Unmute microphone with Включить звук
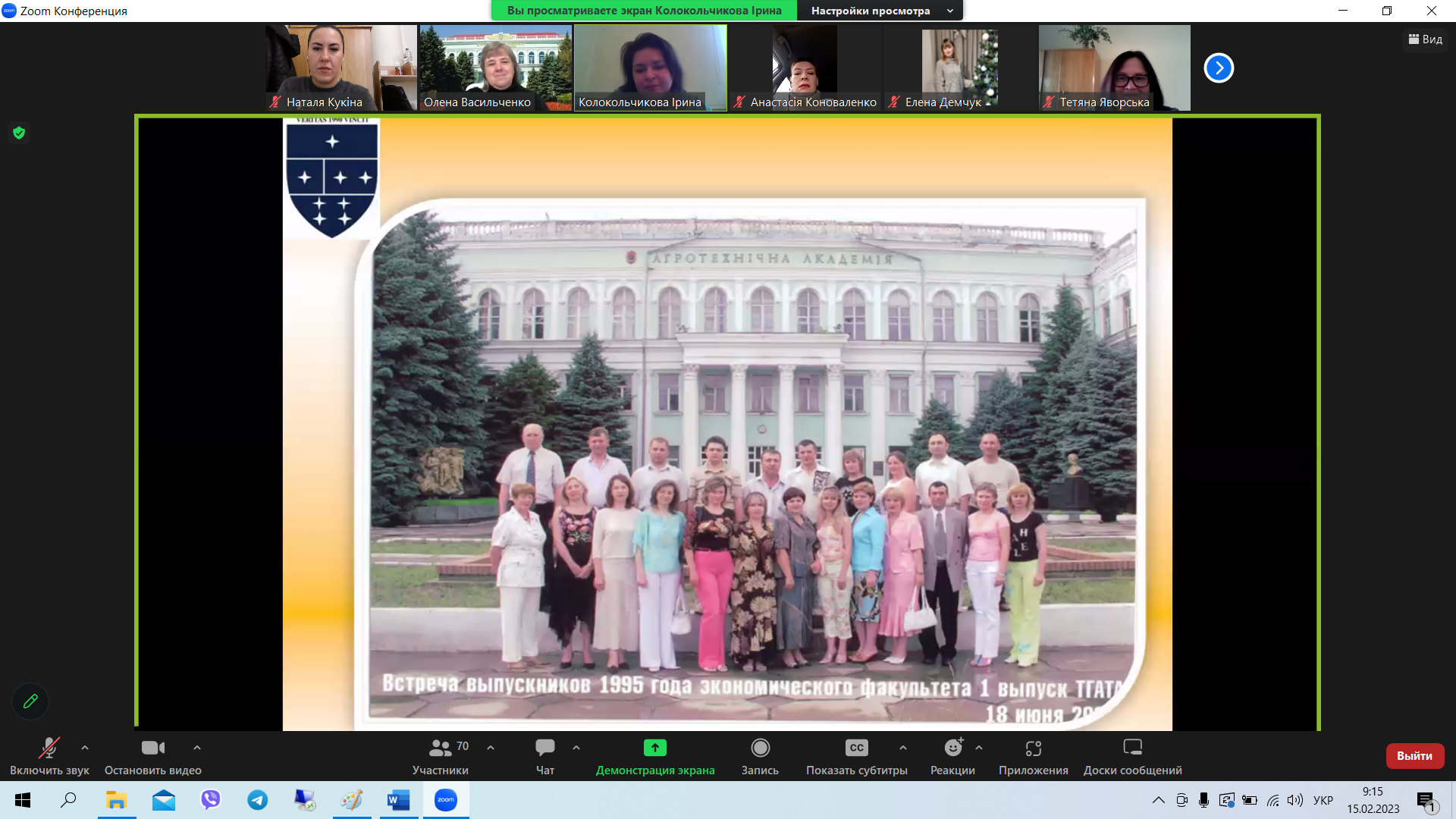The height and width of the screenshot is (819, 1456). point(49,756)
